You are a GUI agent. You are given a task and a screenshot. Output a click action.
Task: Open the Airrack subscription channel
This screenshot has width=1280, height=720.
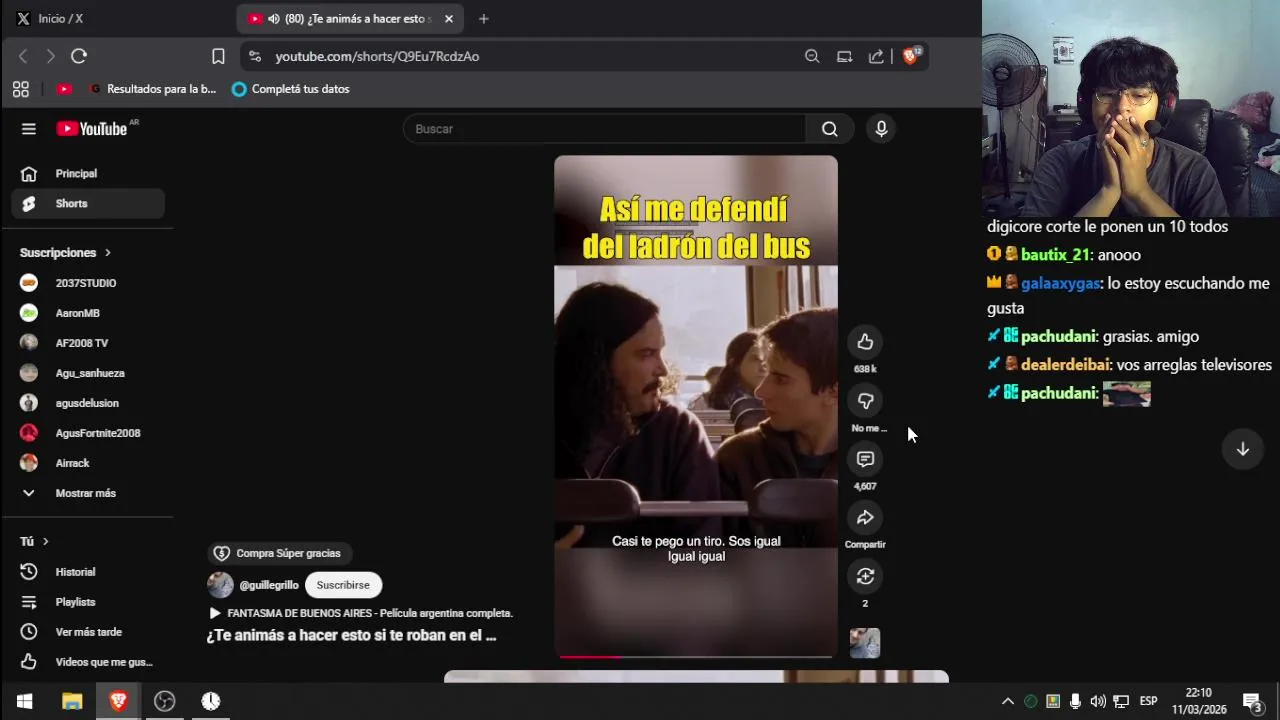(x=88, y=463)
